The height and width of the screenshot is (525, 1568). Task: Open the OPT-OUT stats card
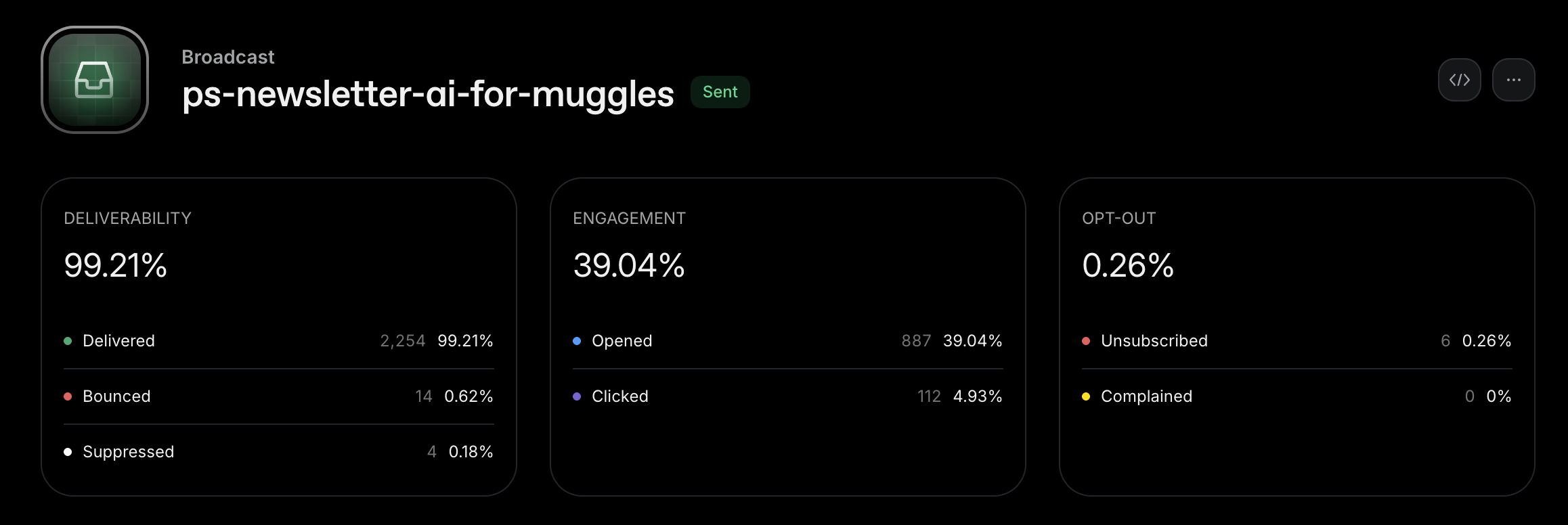[x=1297, y=335]
